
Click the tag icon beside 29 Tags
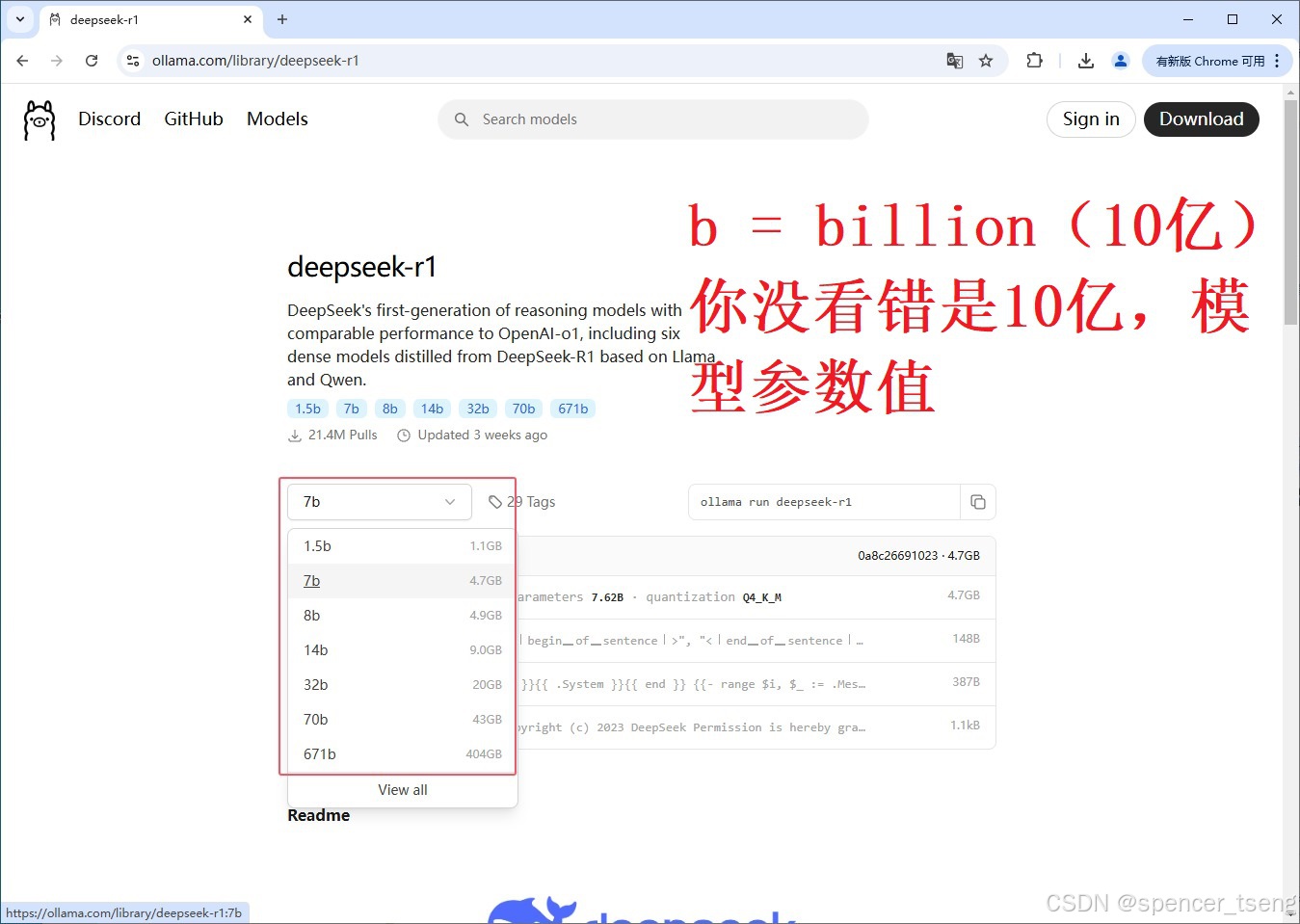point(495,502)
